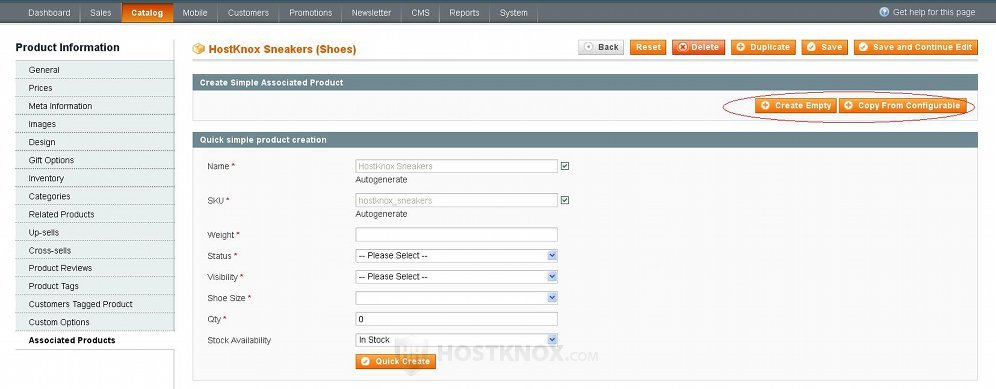Click Save and Continue Edit

915,47
